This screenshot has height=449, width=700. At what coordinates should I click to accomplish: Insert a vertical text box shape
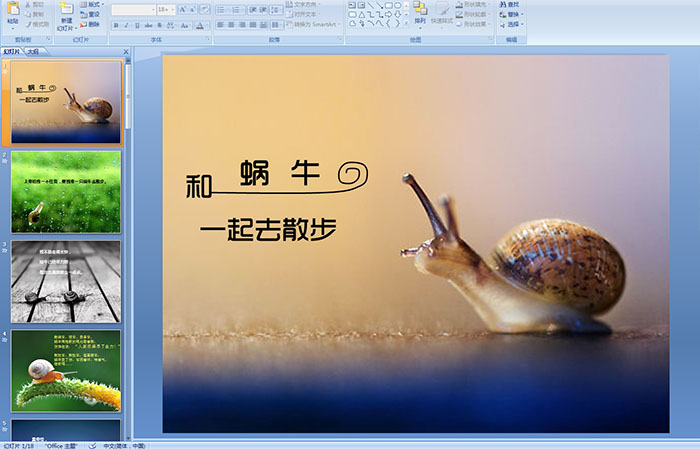tap(361, 5)
